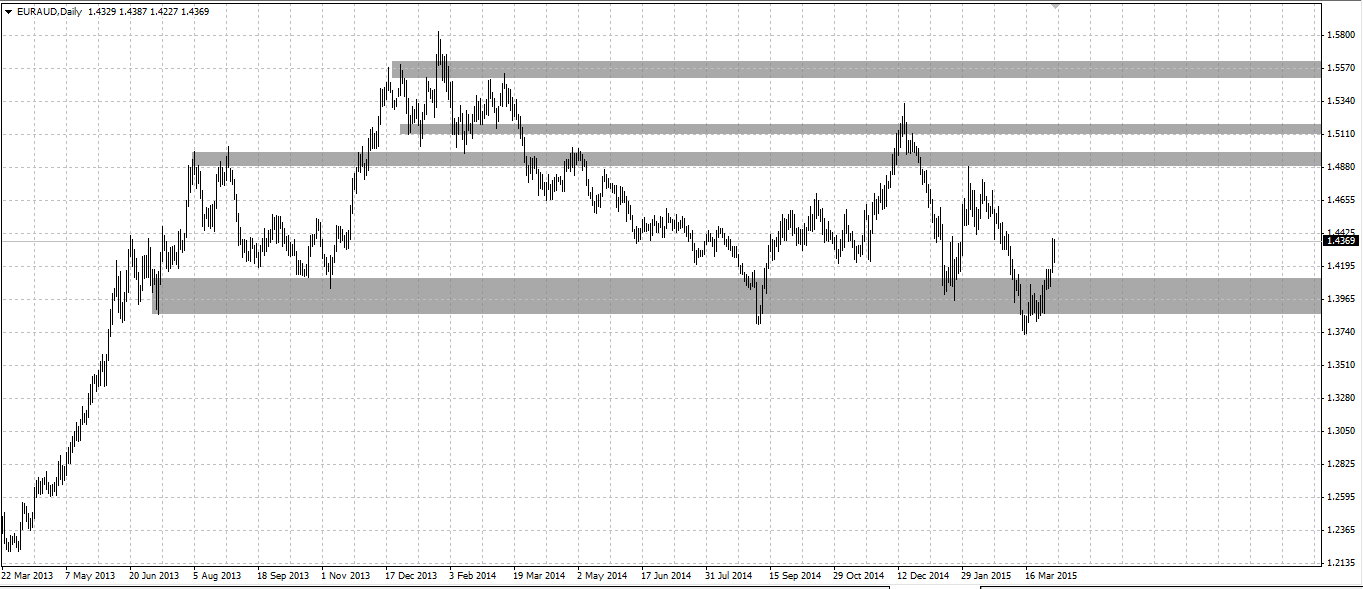Click the 1.4880 price scale label
This screenshot has width=1363, height=589.
click(x=1341, y=167)
